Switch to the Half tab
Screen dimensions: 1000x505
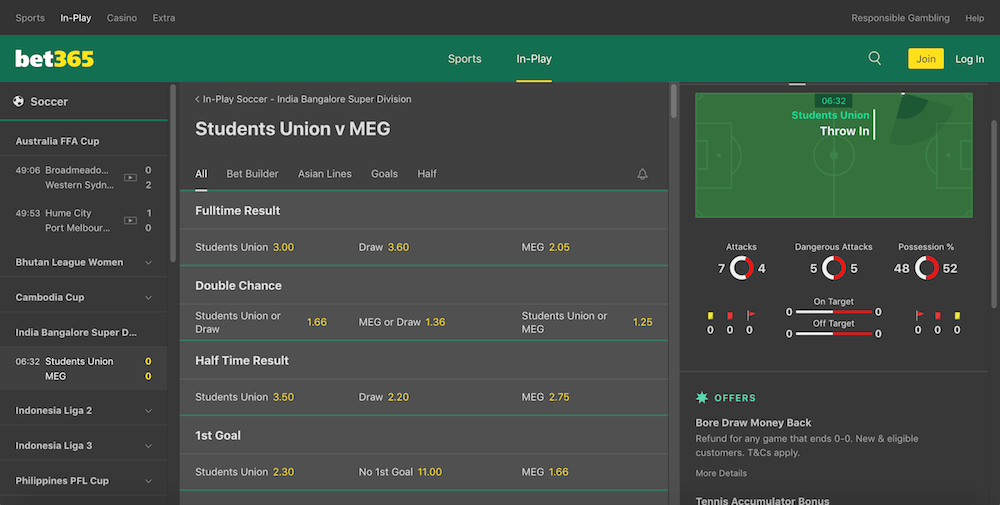[x=427, y=173]
